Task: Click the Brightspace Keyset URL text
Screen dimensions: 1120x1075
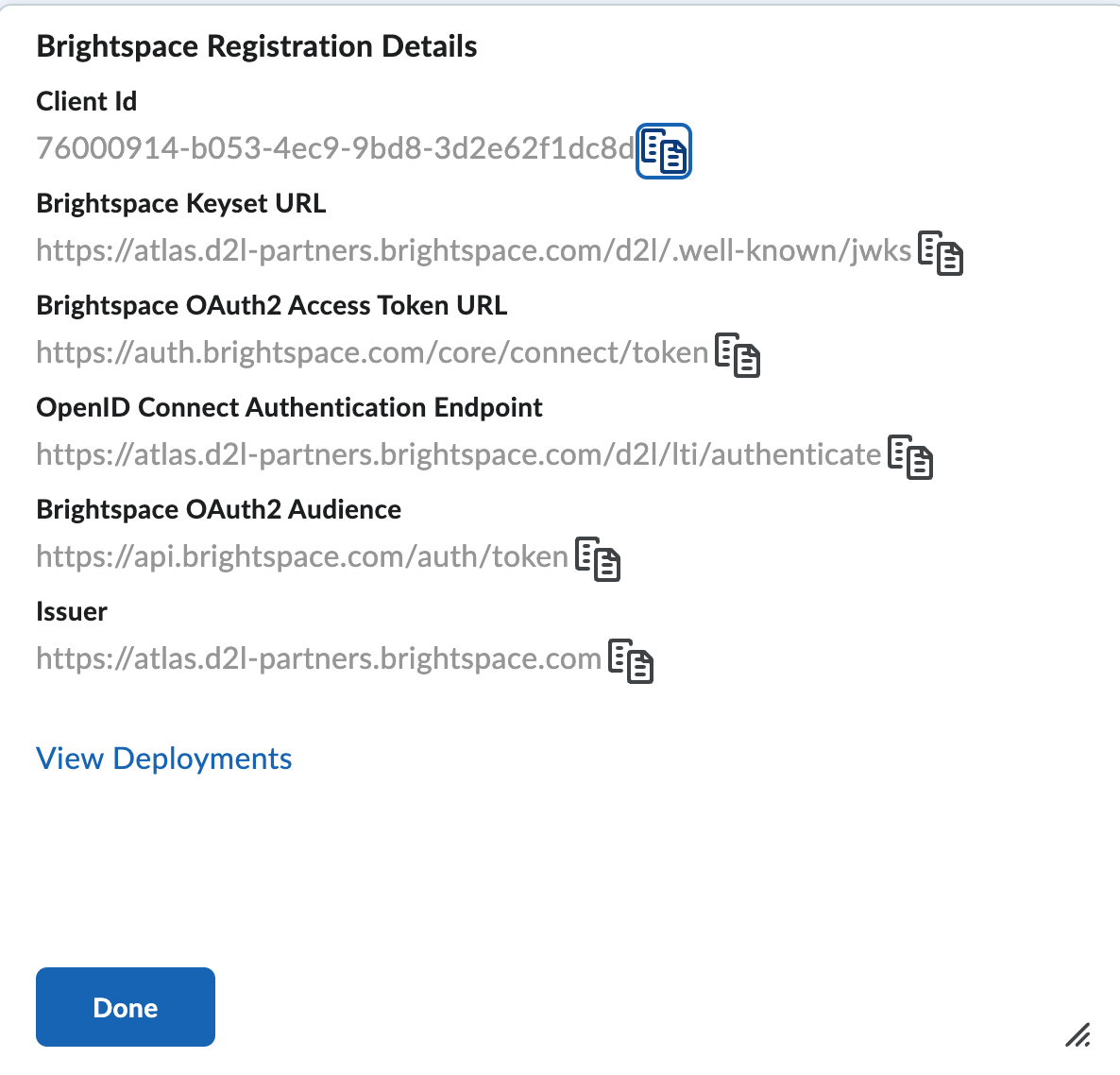Action: coord(472,251)
